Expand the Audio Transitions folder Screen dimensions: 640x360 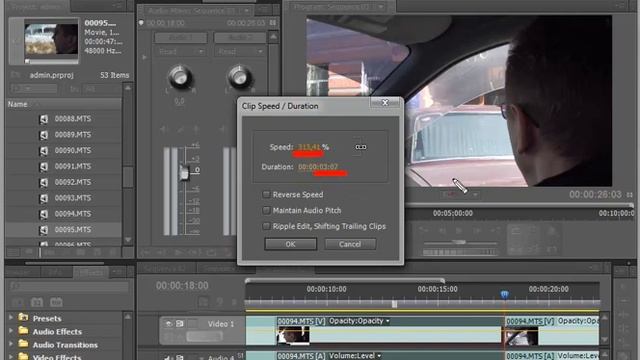point(11,344)
